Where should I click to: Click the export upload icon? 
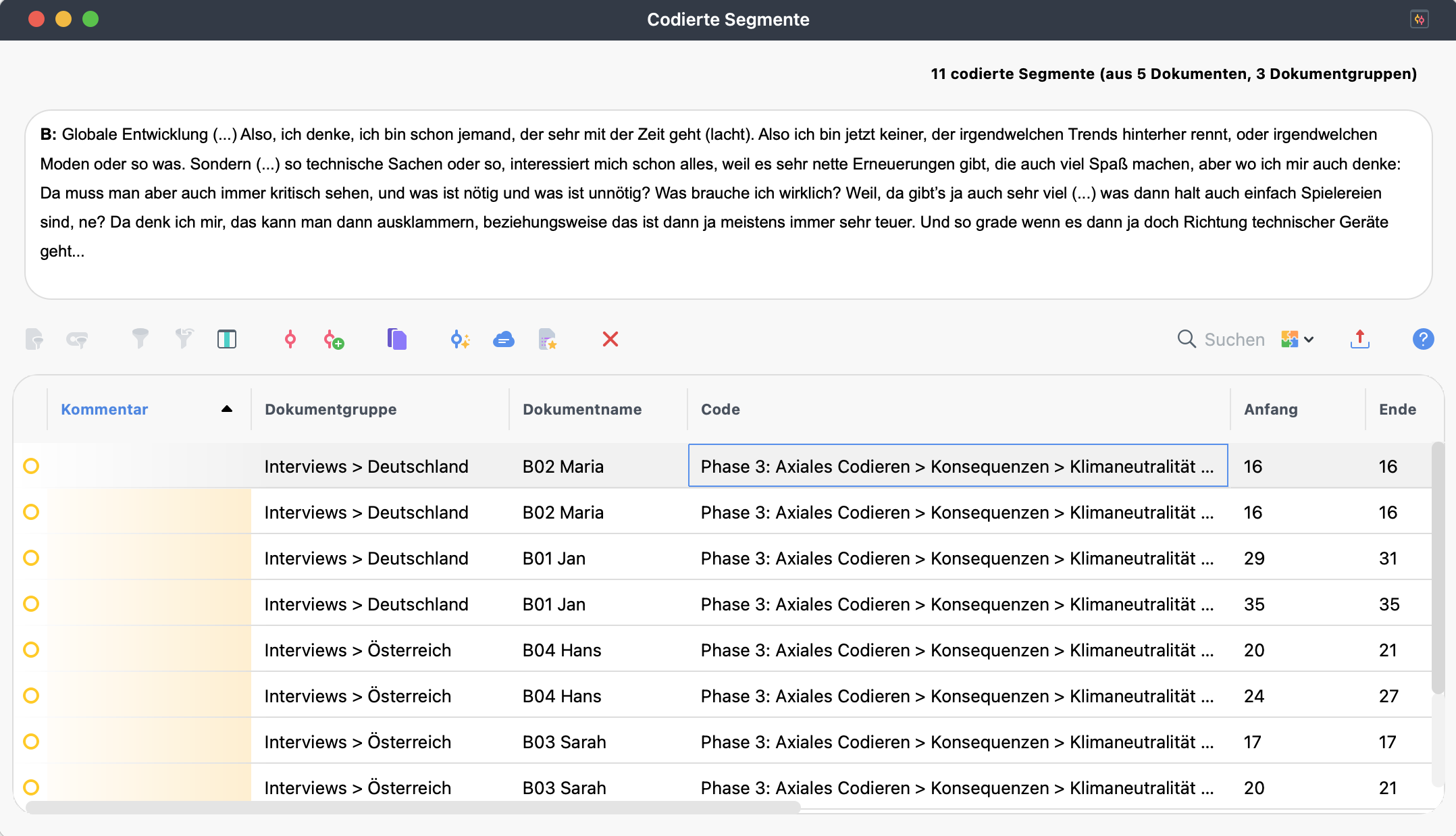click(1359, 339)
